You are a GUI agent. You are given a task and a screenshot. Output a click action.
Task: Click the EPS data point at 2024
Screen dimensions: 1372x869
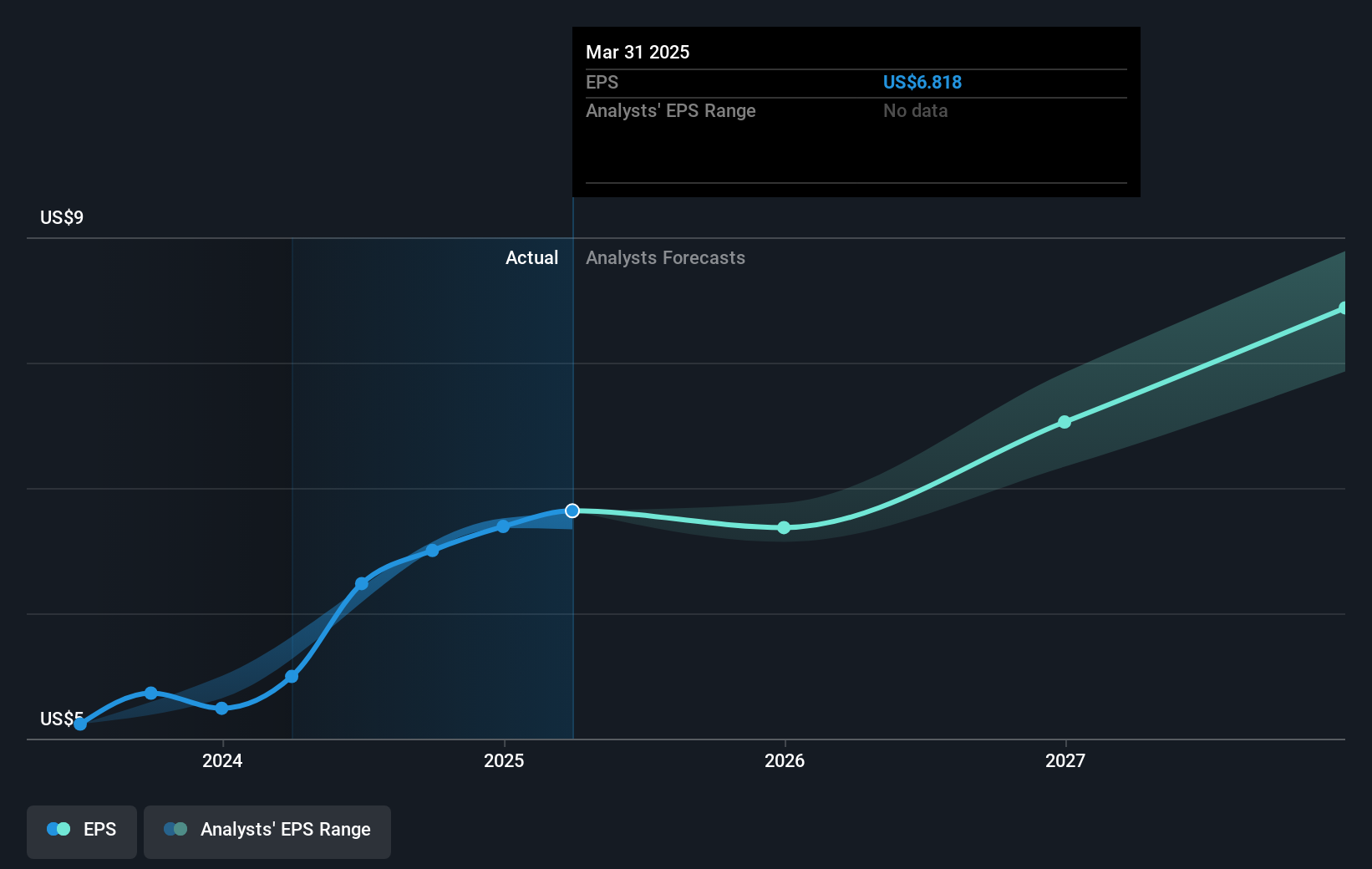click(221, 708)
